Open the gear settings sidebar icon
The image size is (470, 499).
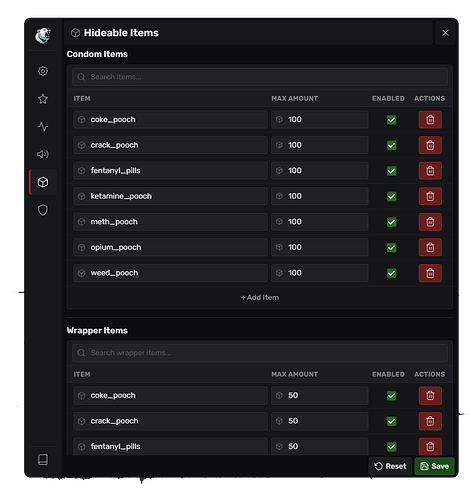[43, 71]
